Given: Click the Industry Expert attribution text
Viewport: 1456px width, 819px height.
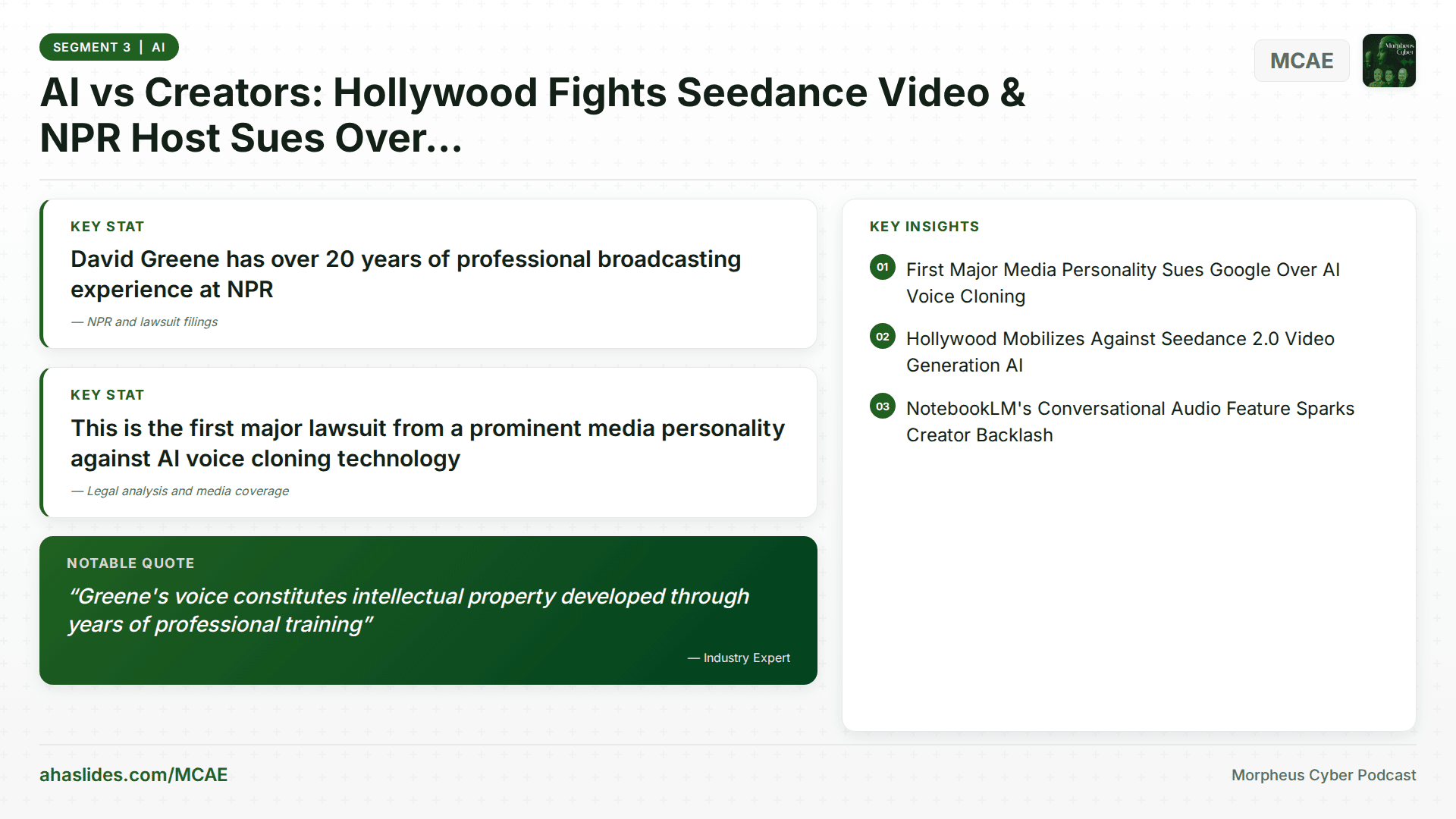Looking at the screenshot, I should pos(739,657).
